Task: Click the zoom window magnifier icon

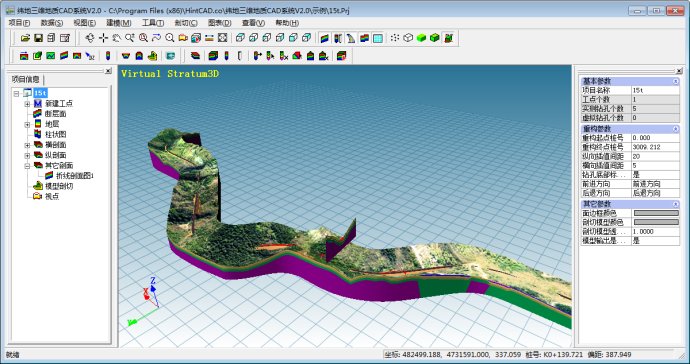Action: 143,38
